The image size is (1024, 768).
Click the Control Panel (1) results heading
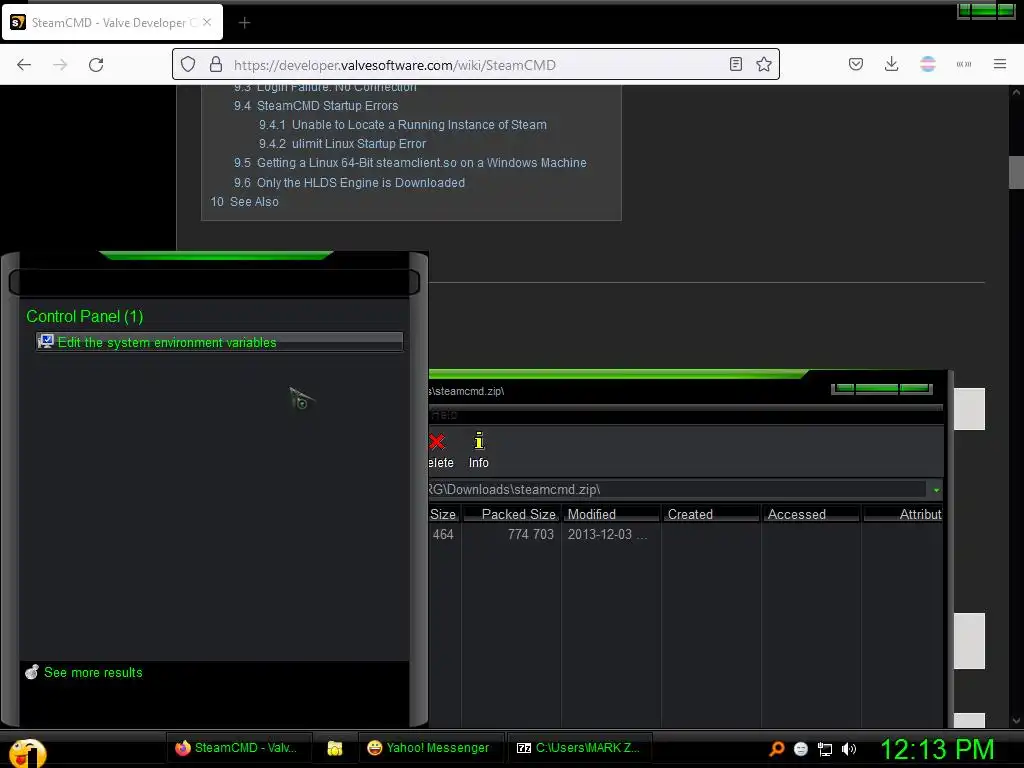(84, 317)
